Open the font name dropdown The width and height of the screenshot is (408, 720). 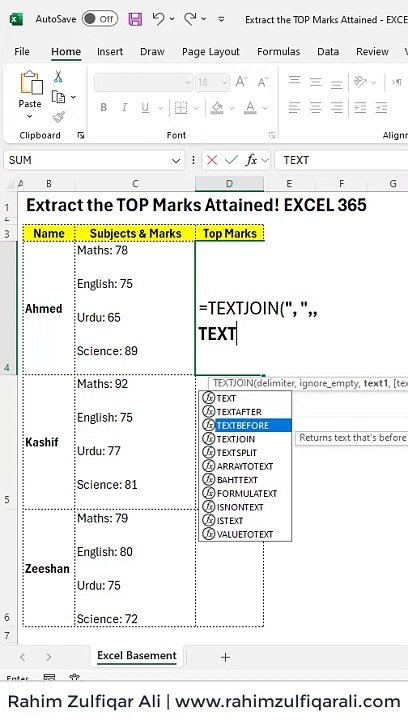coord(188,83)
